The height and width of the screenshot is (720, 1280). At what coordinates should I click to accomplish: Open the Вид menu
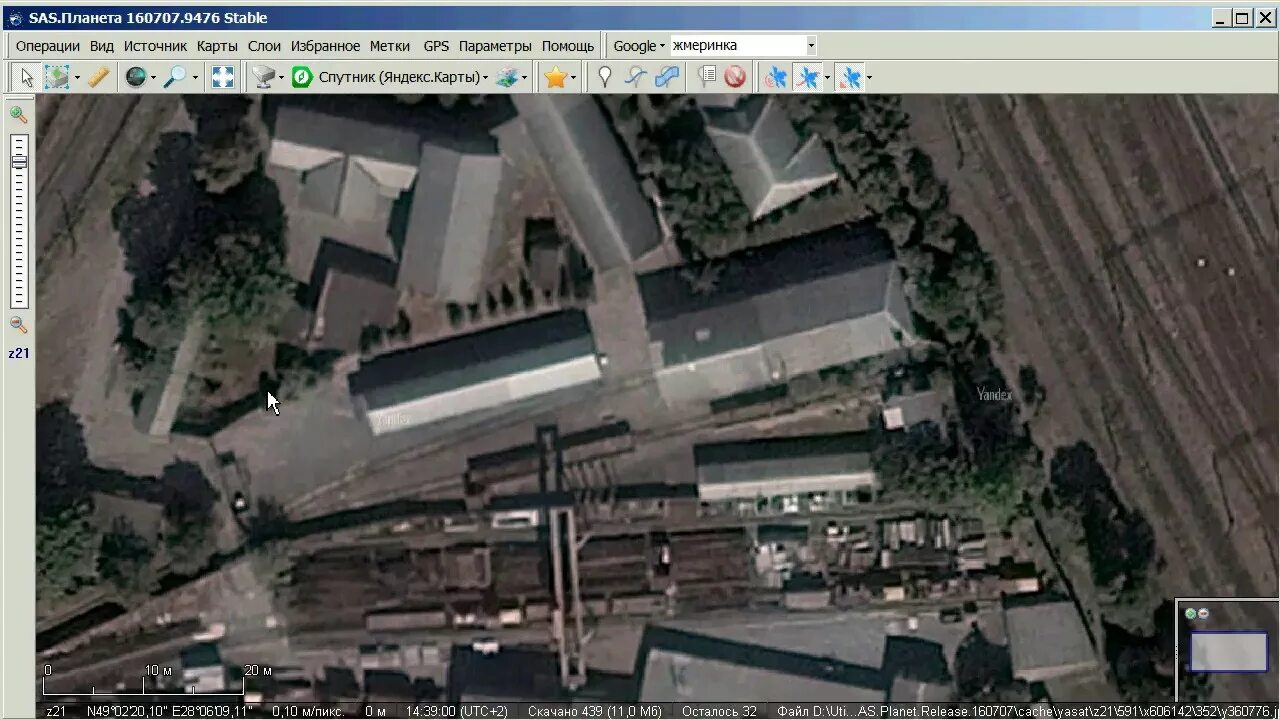point(102,46)
